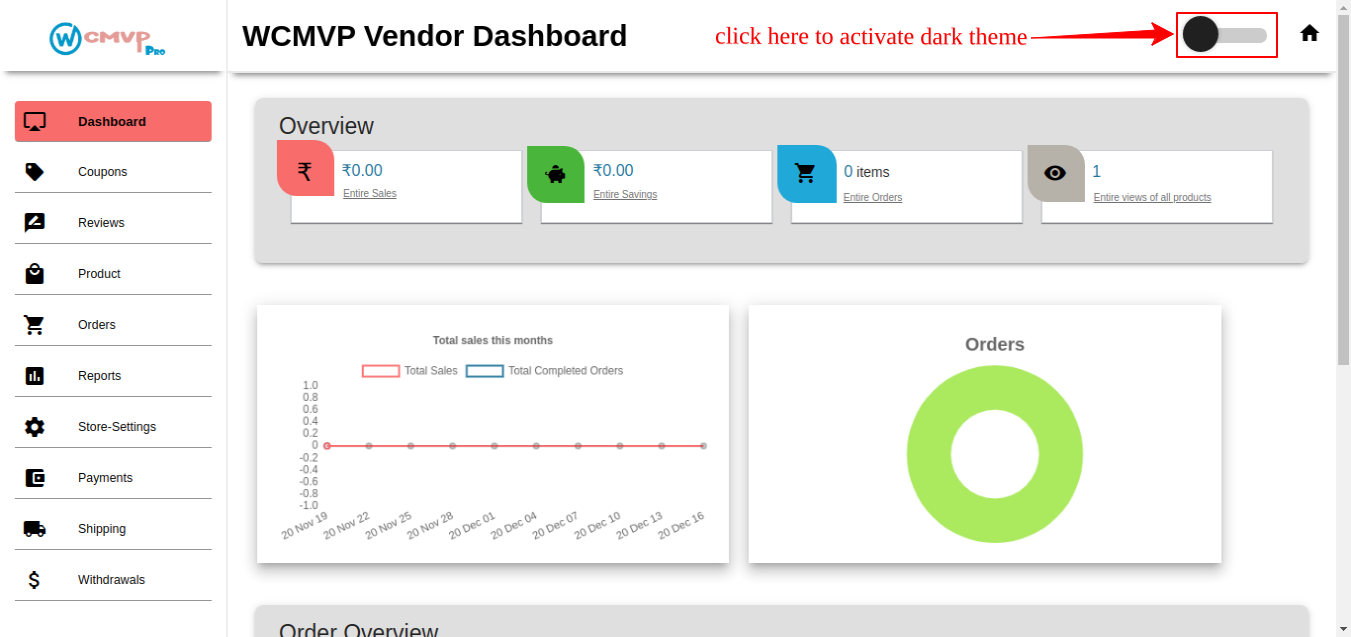Open Withdrawals menu item
1351x637 pixels.
(x=113, y=580)
